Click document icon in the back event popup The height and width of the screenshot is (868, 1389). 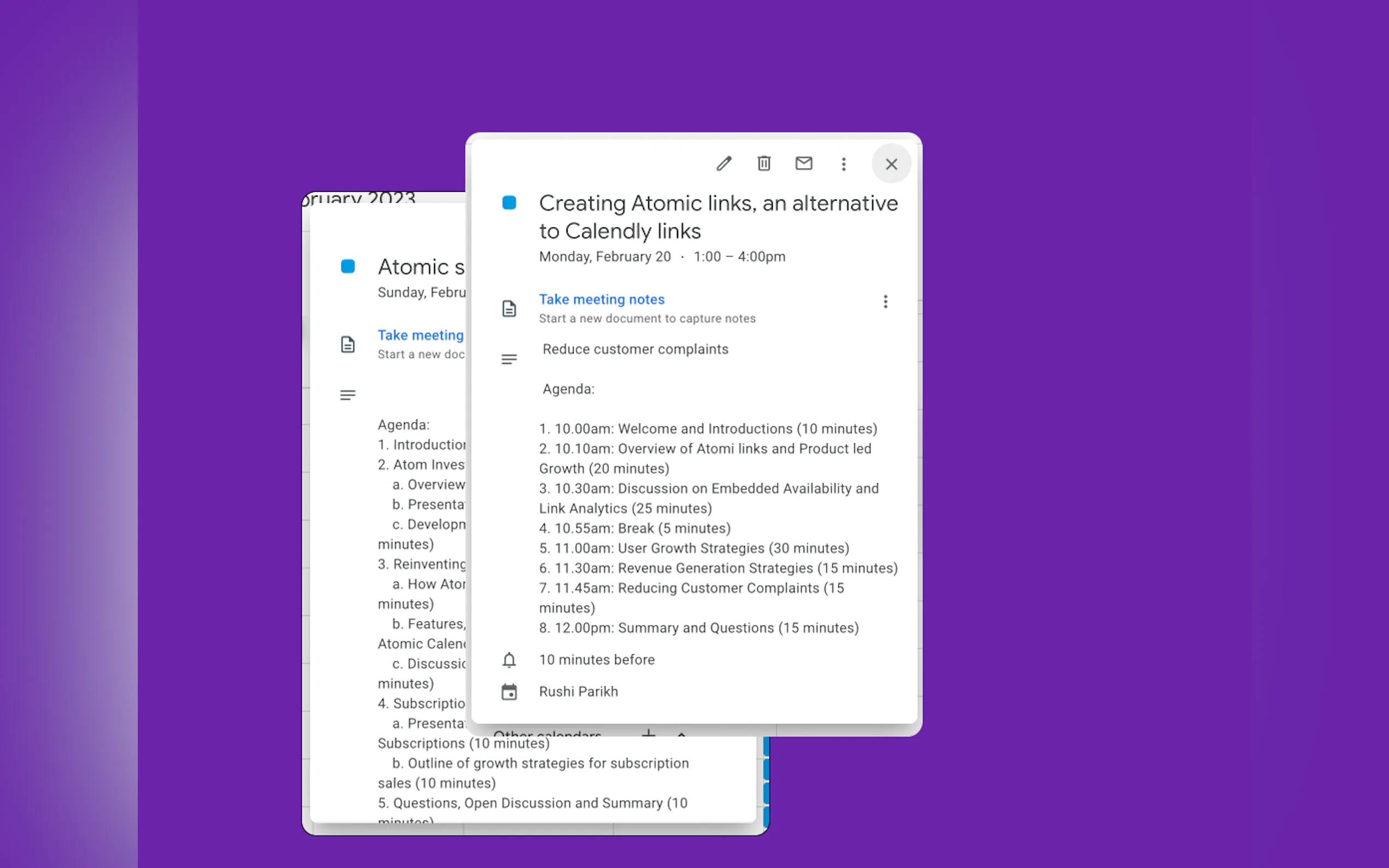[x=347, y=344]
